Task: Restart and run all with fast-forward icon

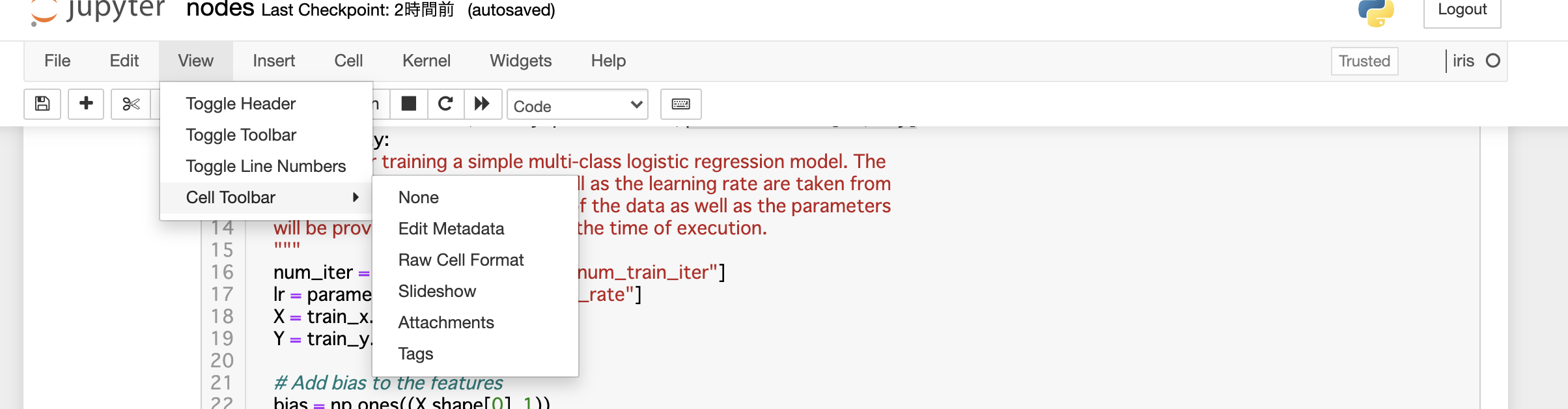Action: click(x=483, y=104)
